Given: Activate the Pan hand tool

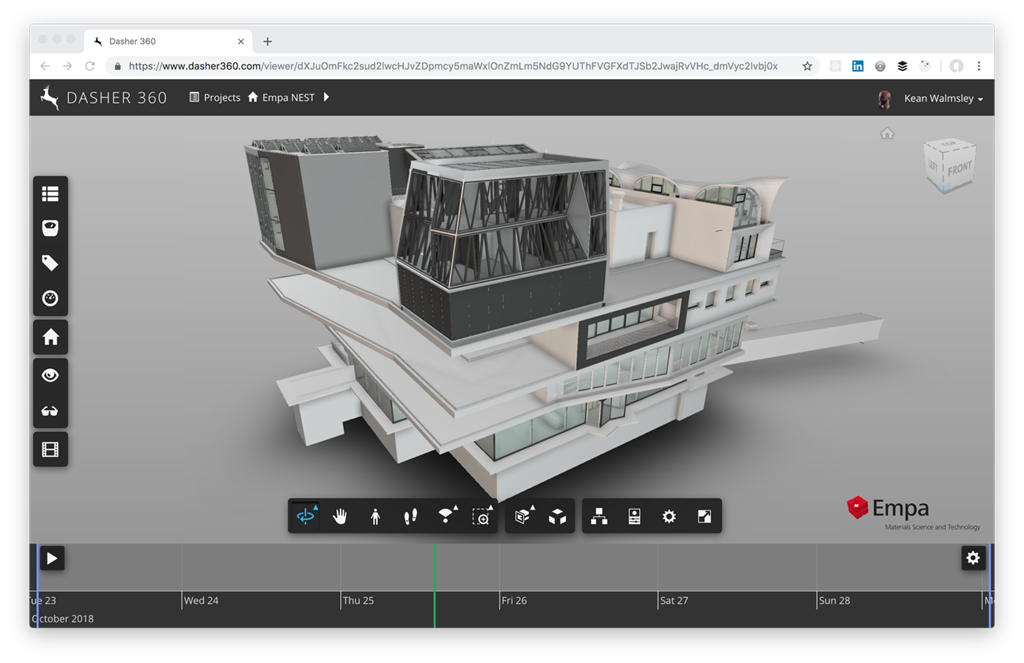Looking at the screenshot, I should (x=340, y=516).
